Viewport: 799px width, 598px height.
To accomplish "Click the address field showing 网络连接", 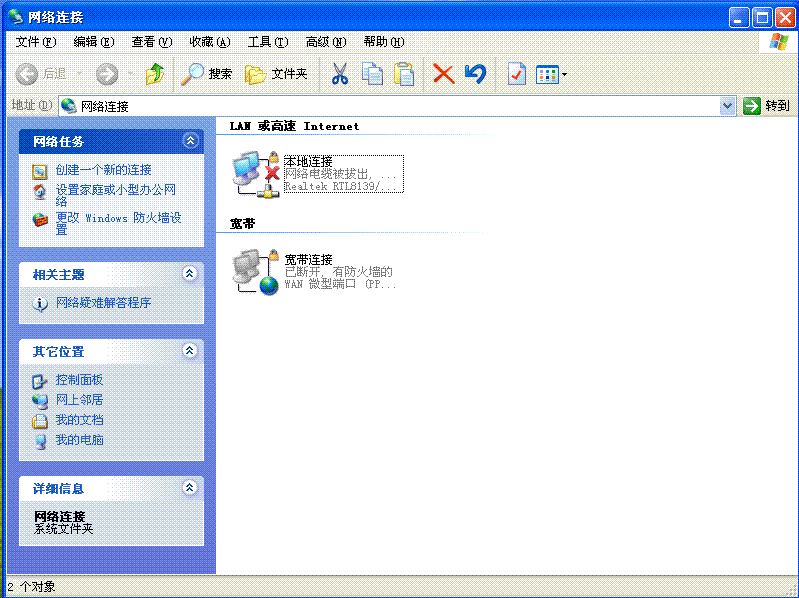I will (389, 106).
